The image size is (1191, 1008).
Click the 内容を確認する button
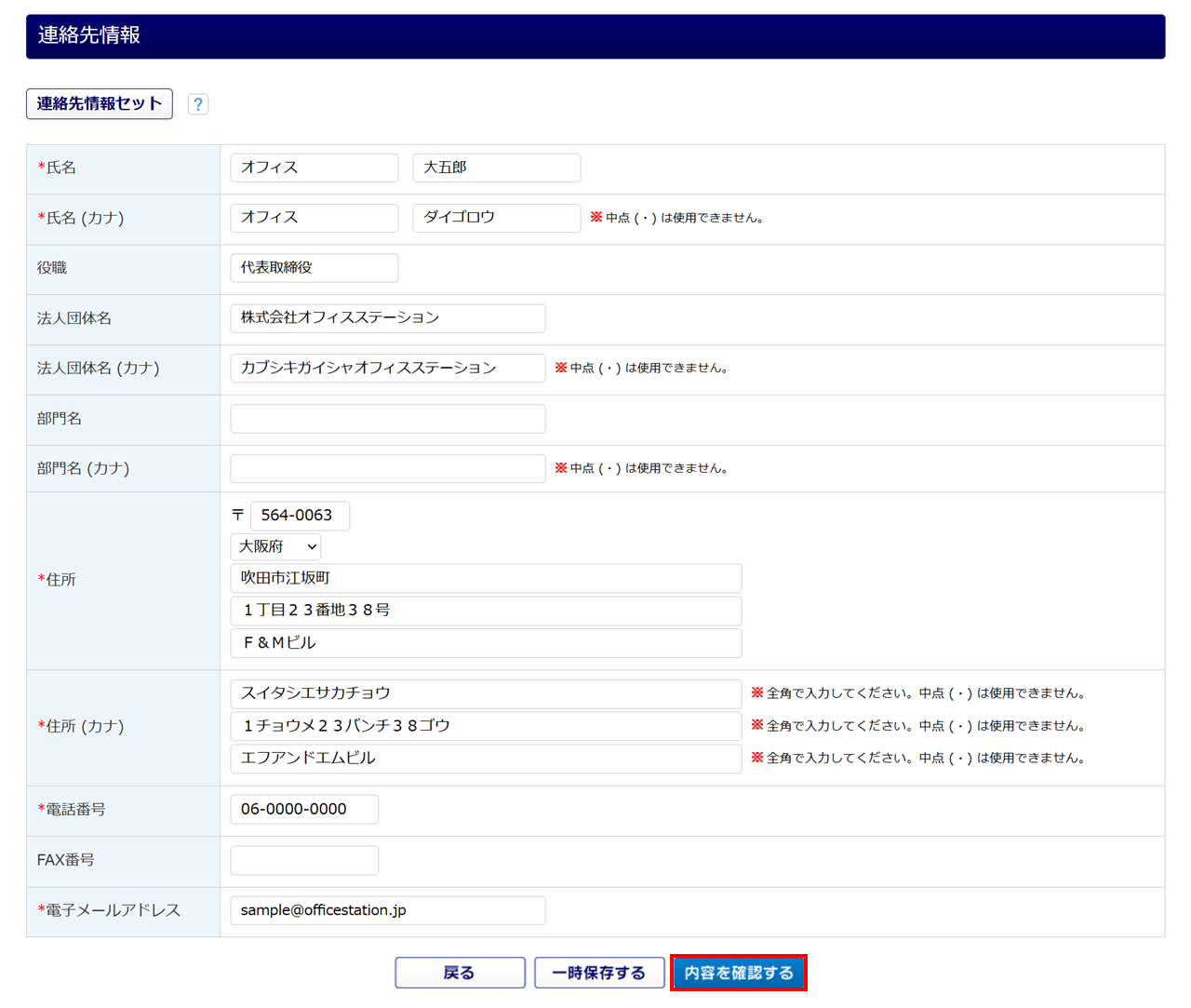pyautogui.click(x=739, y=973)
